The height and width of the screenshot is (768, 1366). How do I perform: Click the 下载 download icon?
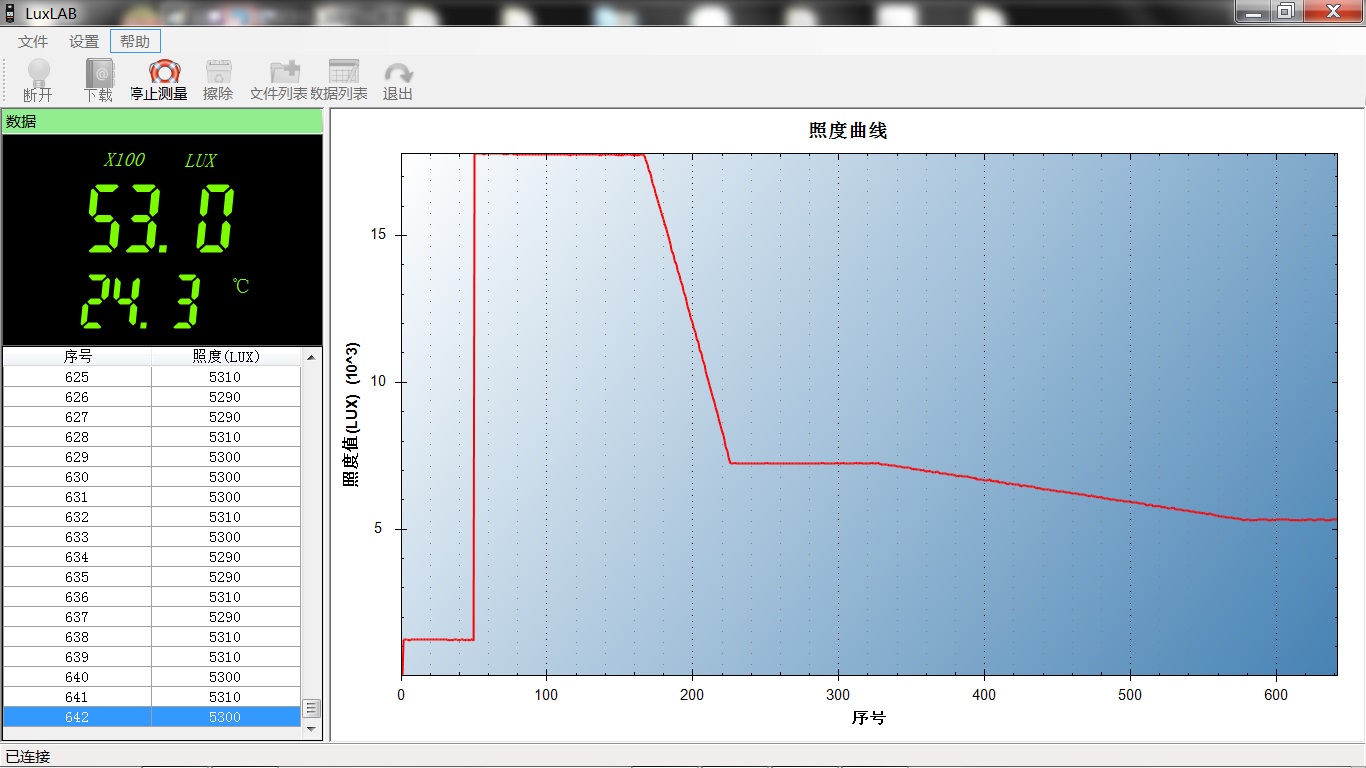(99, 73)
